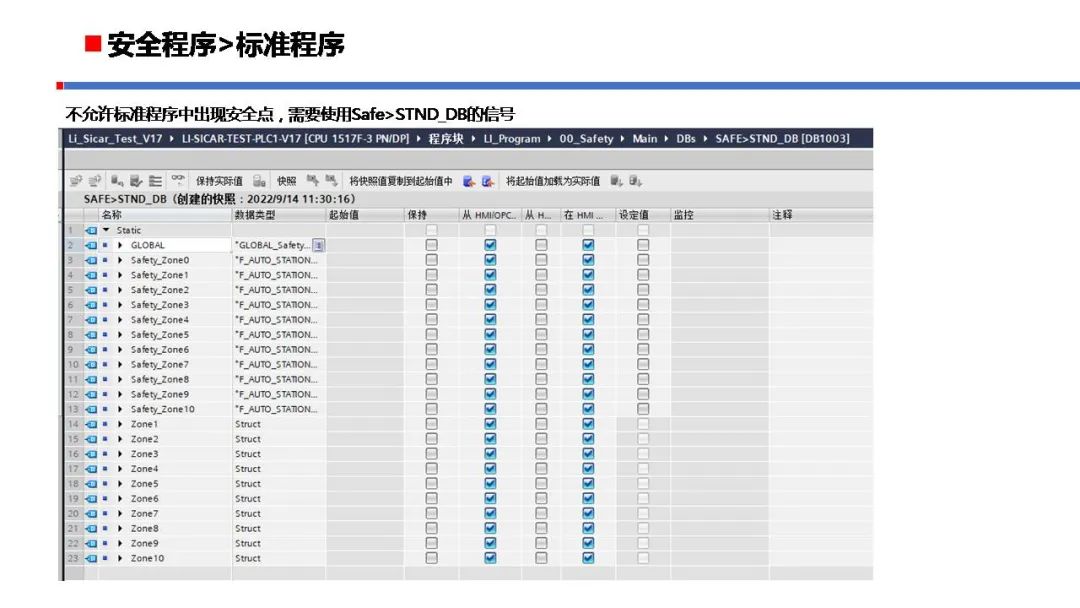Click the tag icon of Zone10 row
Screen dimensions: 1080x608
click(x=92, y=558)
